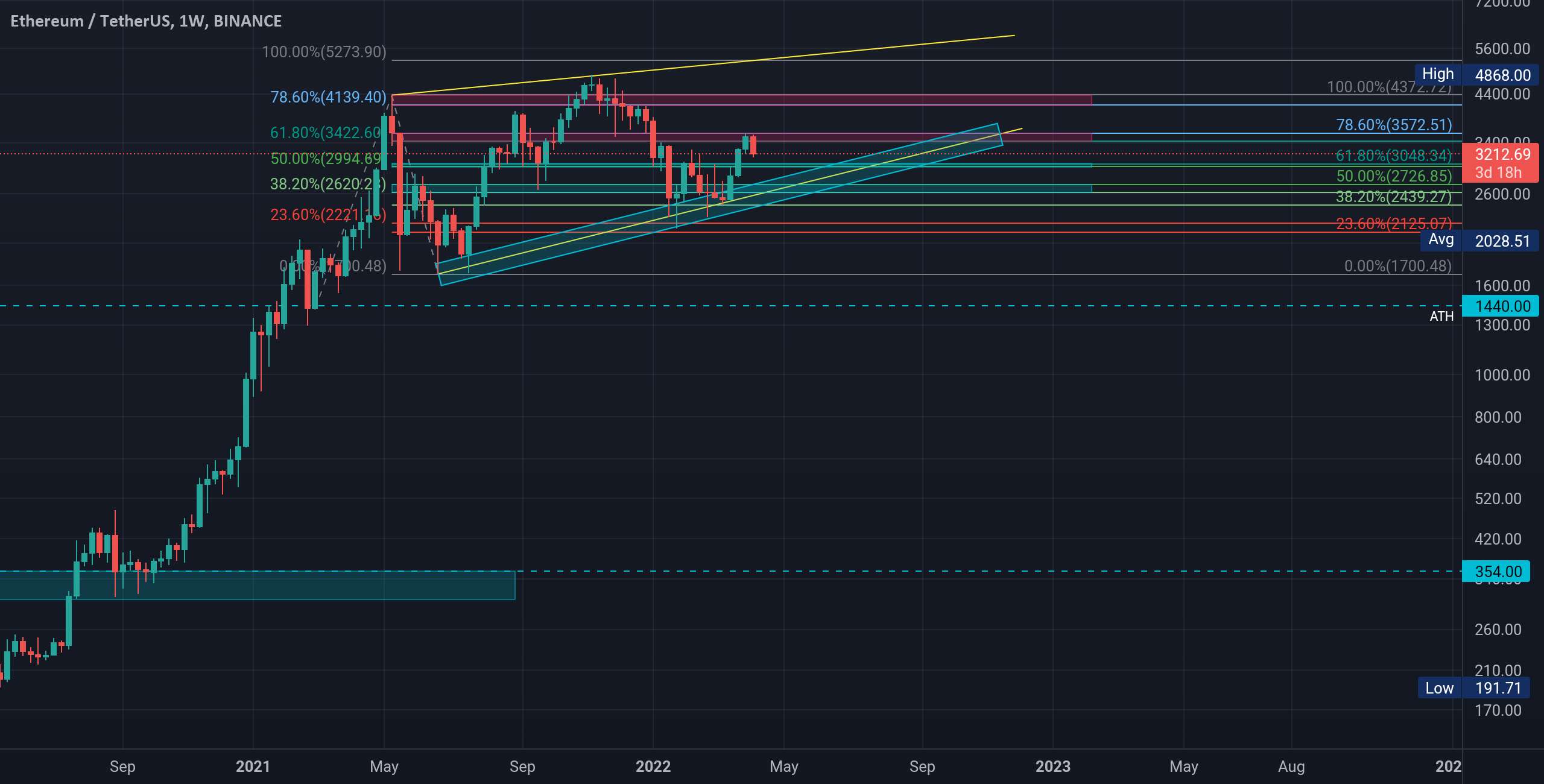Screen dimensions: 1544x784
Task: Select the upper yellow trend line
Action: tap(703, 65)
